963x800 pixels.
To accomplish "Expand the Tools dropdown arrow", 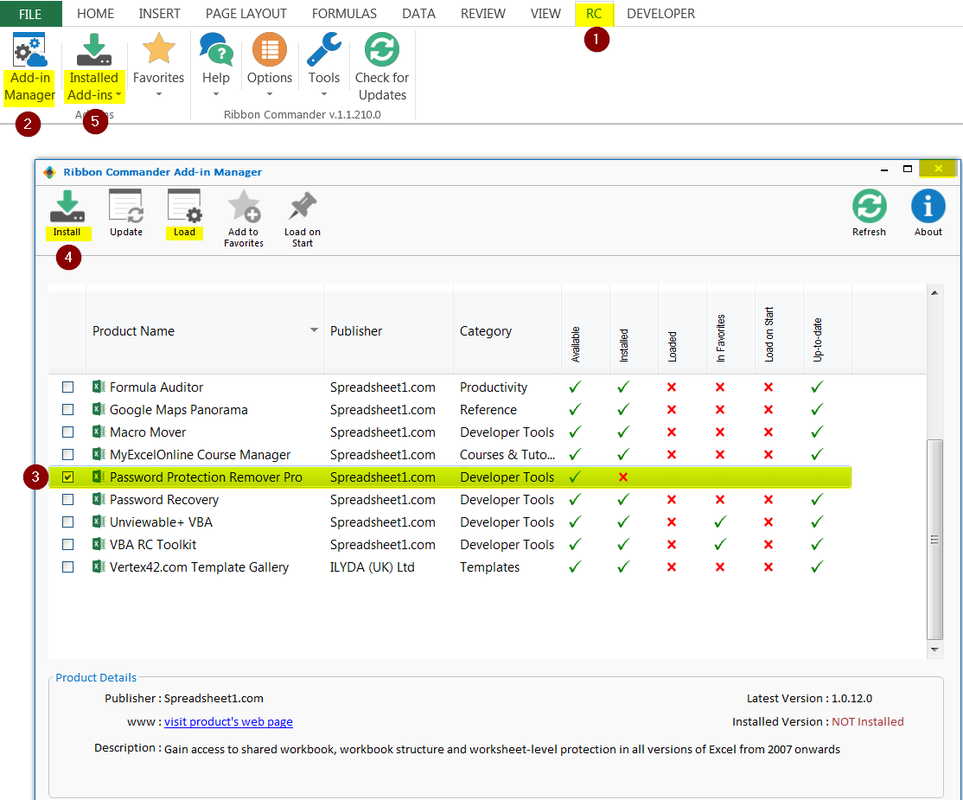I will click(x=324, y=95).
